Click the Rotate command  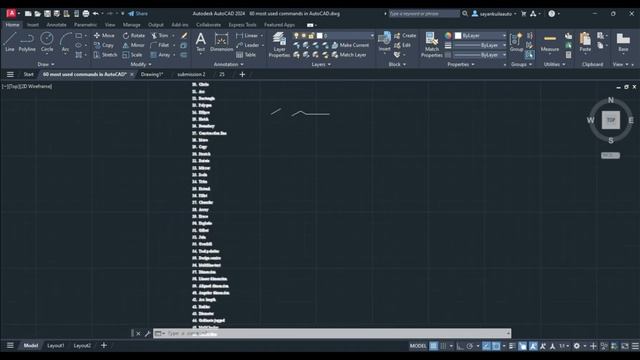coord(134,36)
